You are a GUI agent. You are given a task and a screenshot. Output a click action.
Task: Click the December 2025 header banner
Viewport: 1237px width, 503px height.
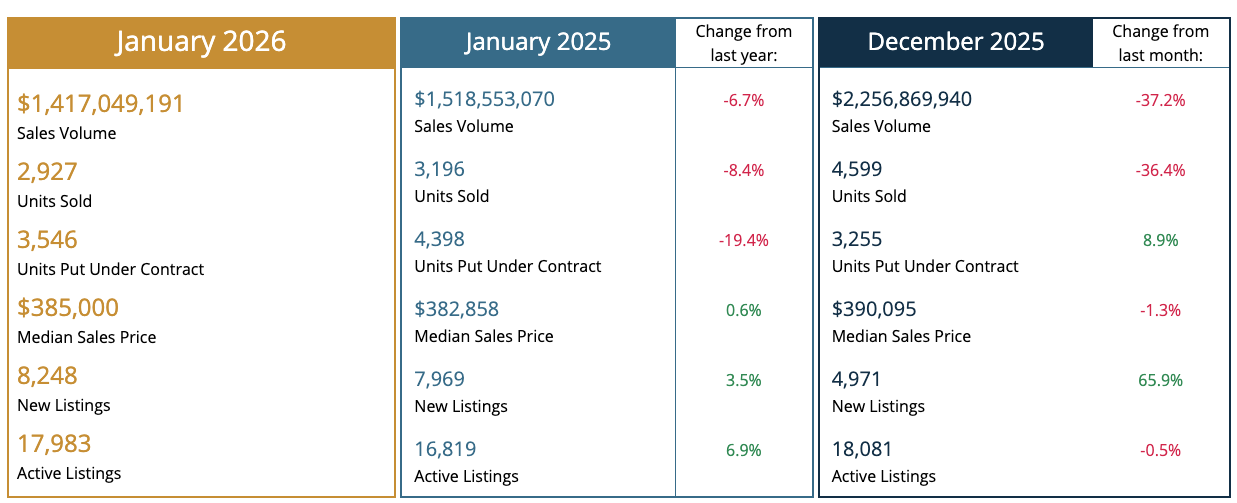[955, 42]
